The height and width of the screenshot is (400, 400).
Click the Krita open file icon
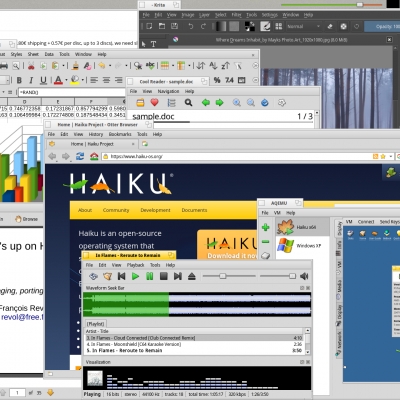click(x=162, y=26)
